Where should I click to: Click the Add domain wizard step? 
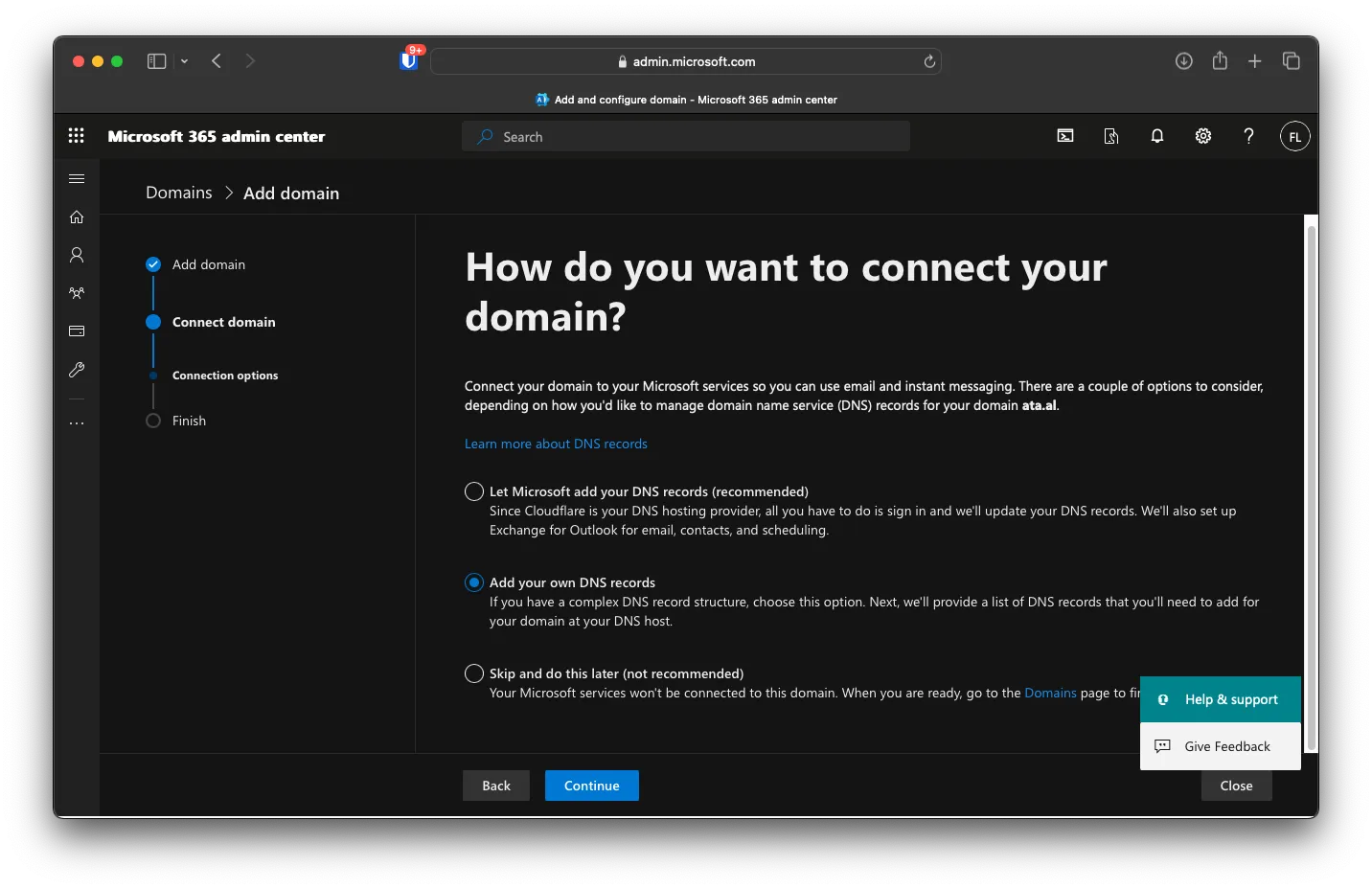click(209, 264)
